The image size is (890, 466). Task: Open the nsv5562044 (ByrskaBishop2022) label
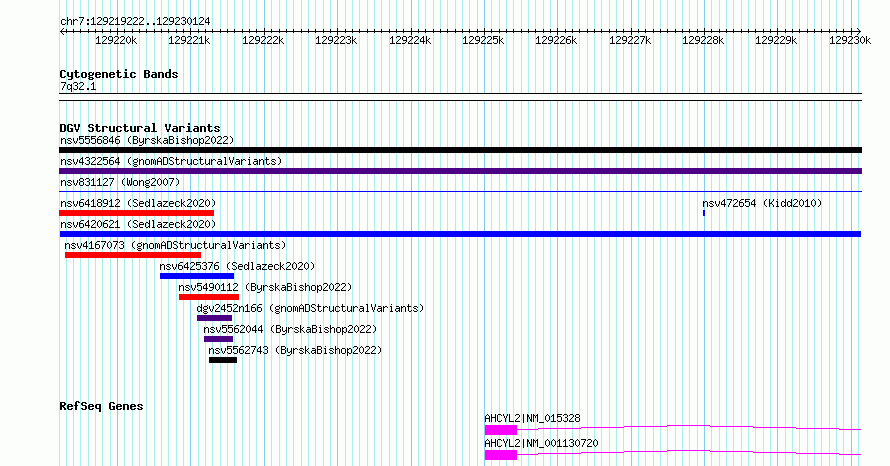pos(290,329)
